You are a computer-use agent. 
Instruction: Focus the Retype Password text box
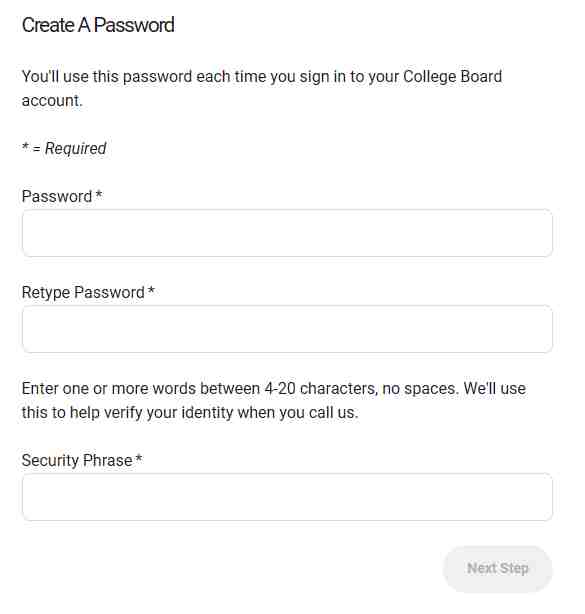[x=287, y=329]
